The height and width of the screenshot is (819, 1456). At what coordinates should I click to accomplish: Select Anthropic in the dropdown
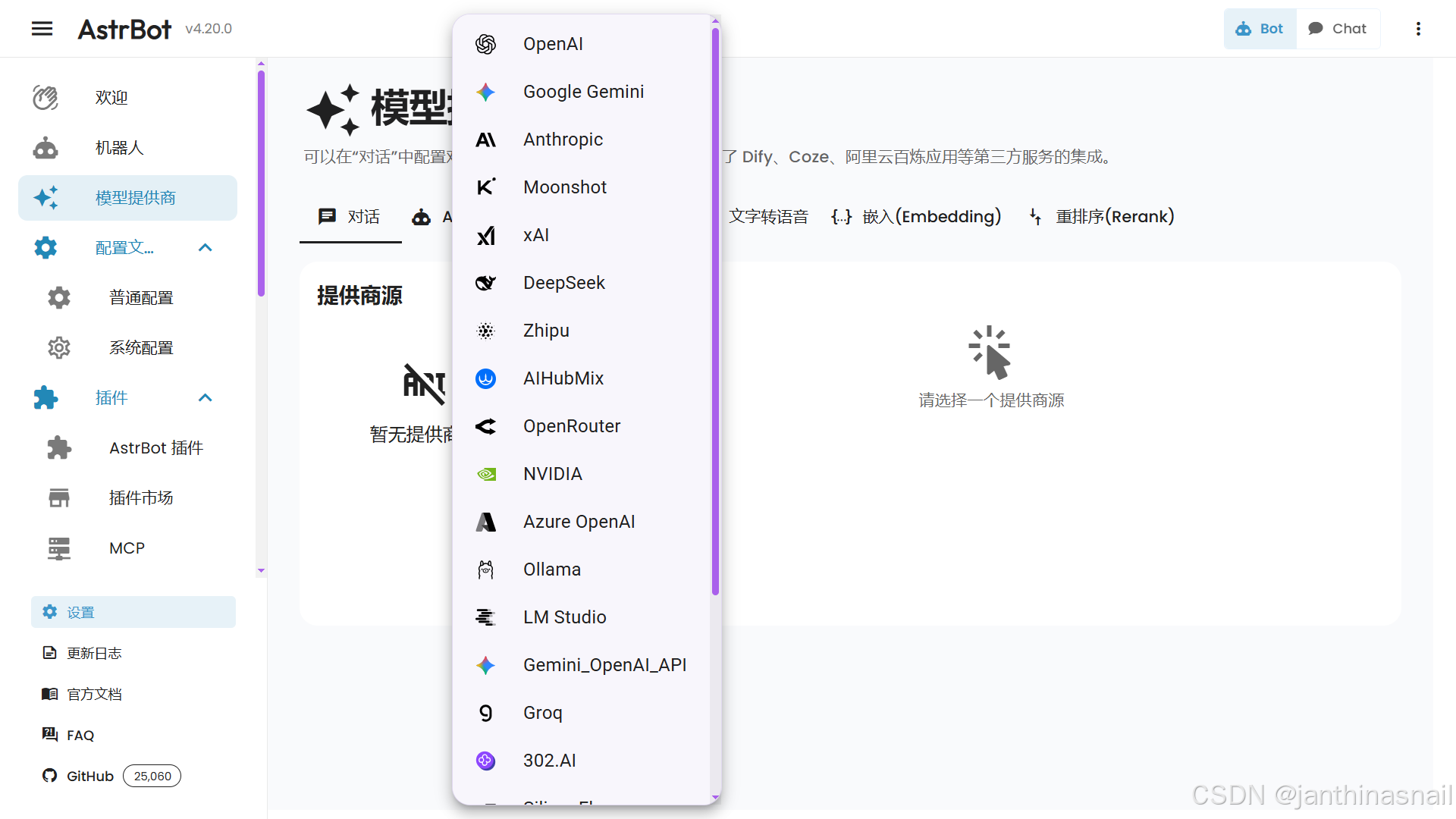[x=581, y=140]
